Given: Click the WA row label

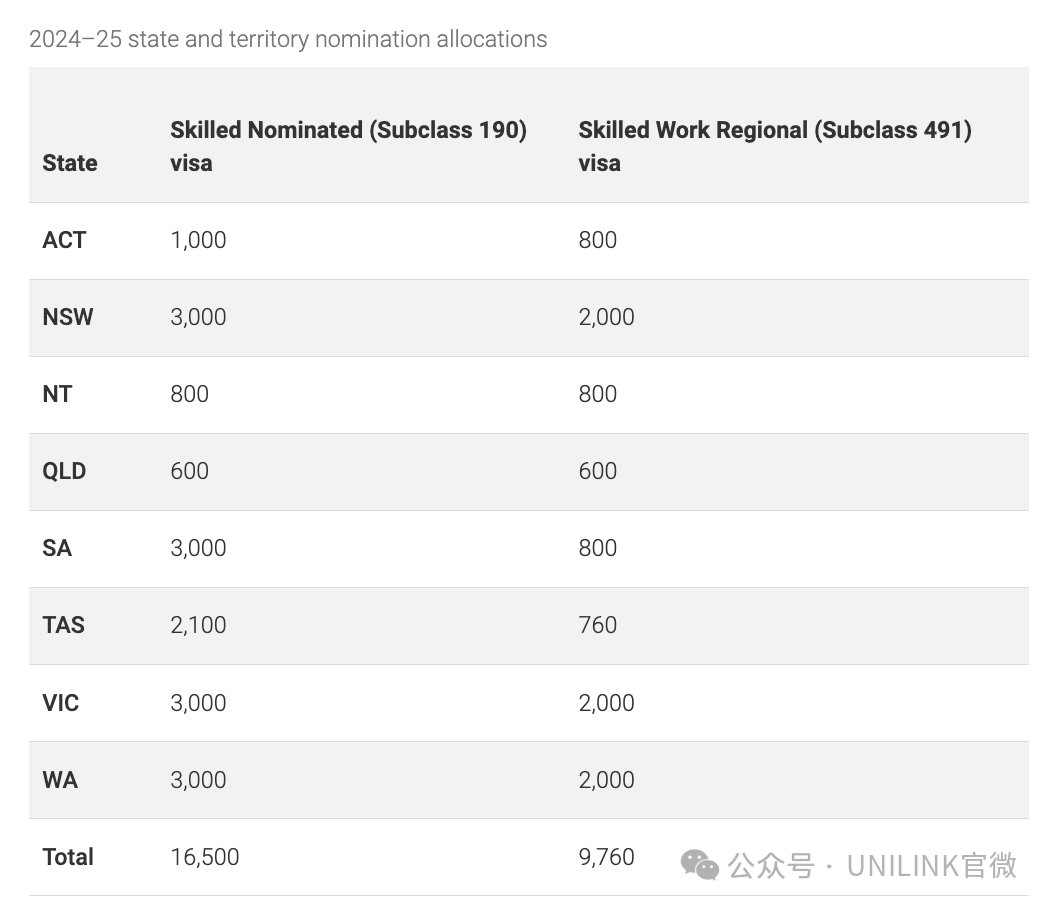Looking at the screenshot, I should pos(60,779).
